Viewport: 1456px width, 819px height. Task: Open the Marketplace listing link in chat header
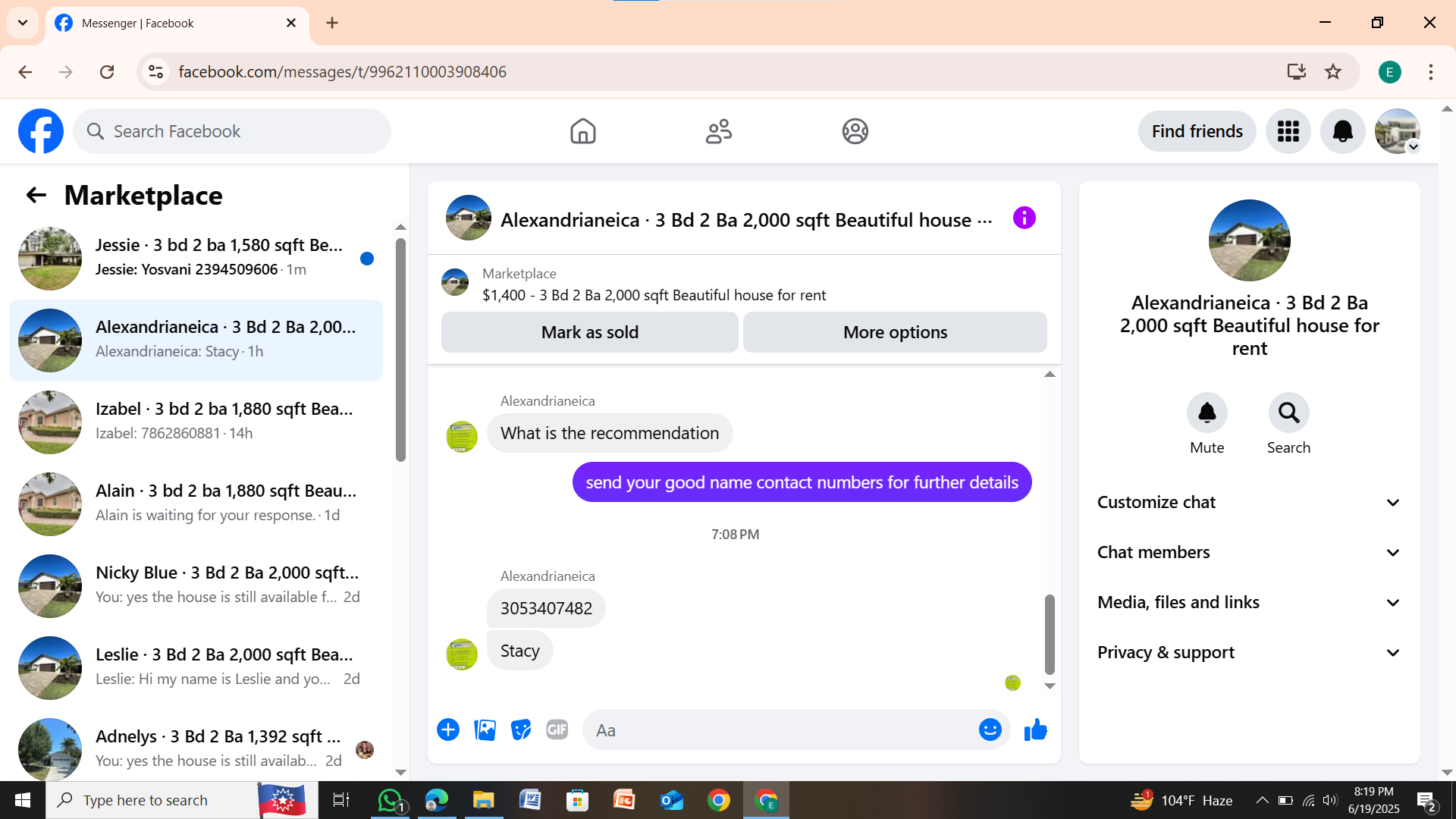pos(654,295)
